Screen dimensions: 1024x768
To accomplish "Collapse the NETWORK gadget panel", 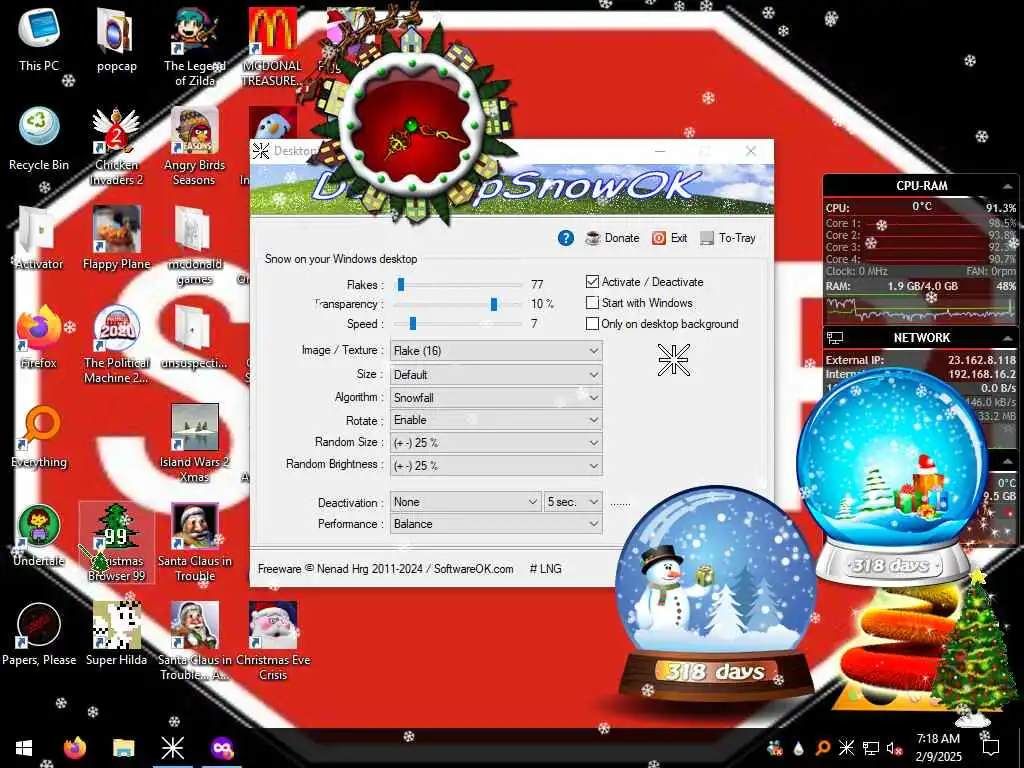I will click(1007, 338).
